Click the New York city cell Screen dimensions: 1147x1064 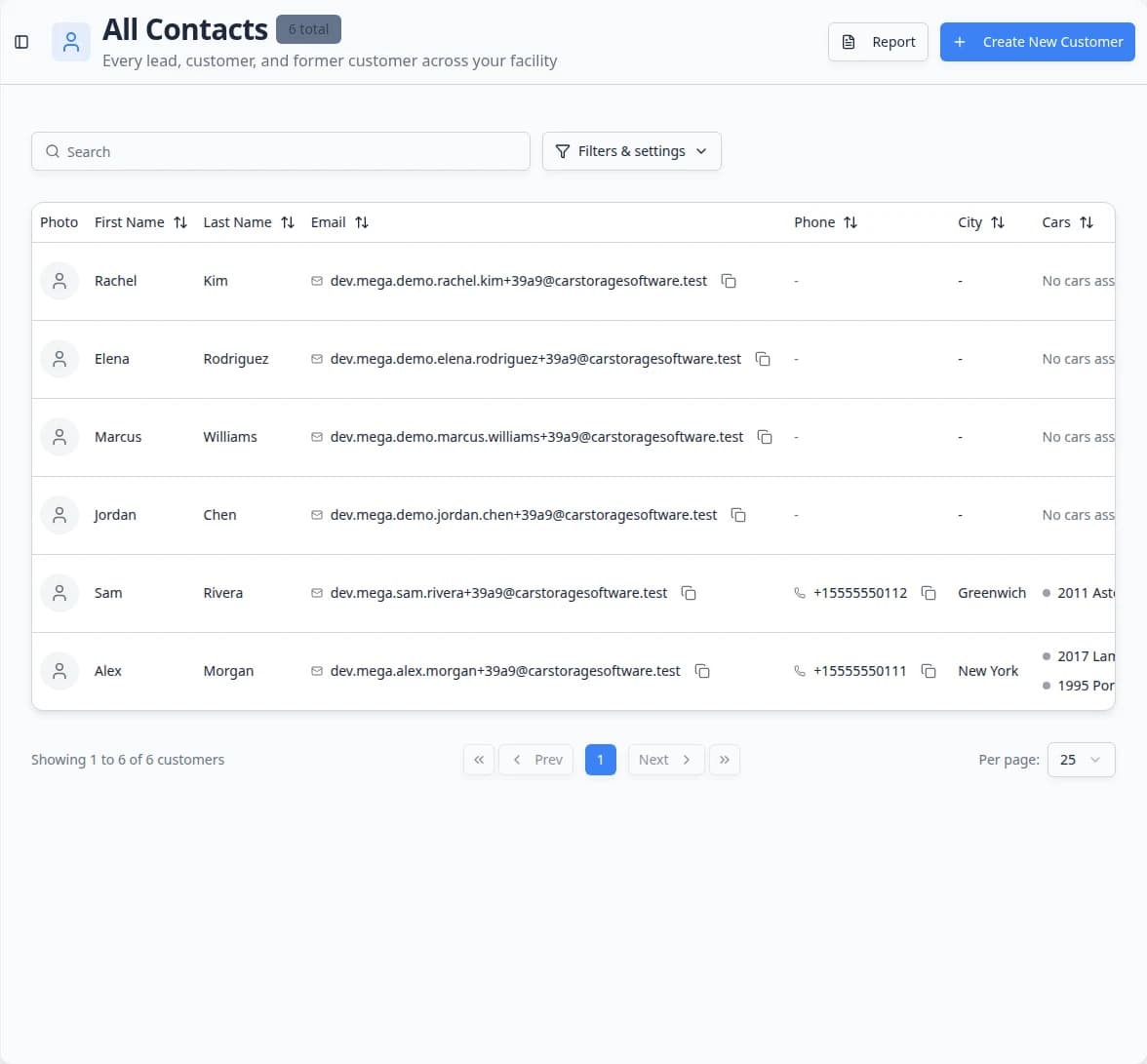(x=987, y=671)
